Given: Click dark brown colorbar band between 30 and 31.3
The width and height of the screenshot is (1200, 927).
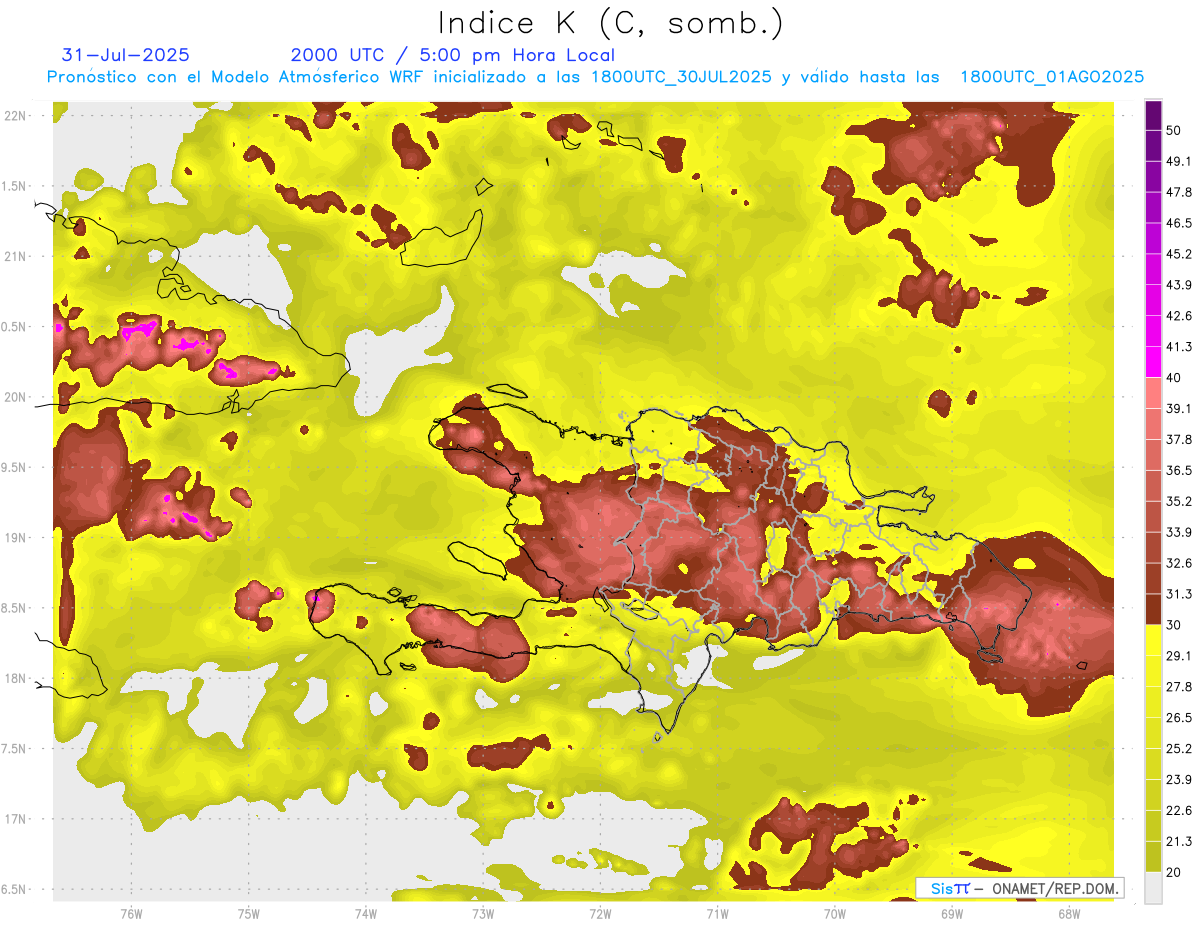Looking at the screenshot, I should pos(1153,609).
